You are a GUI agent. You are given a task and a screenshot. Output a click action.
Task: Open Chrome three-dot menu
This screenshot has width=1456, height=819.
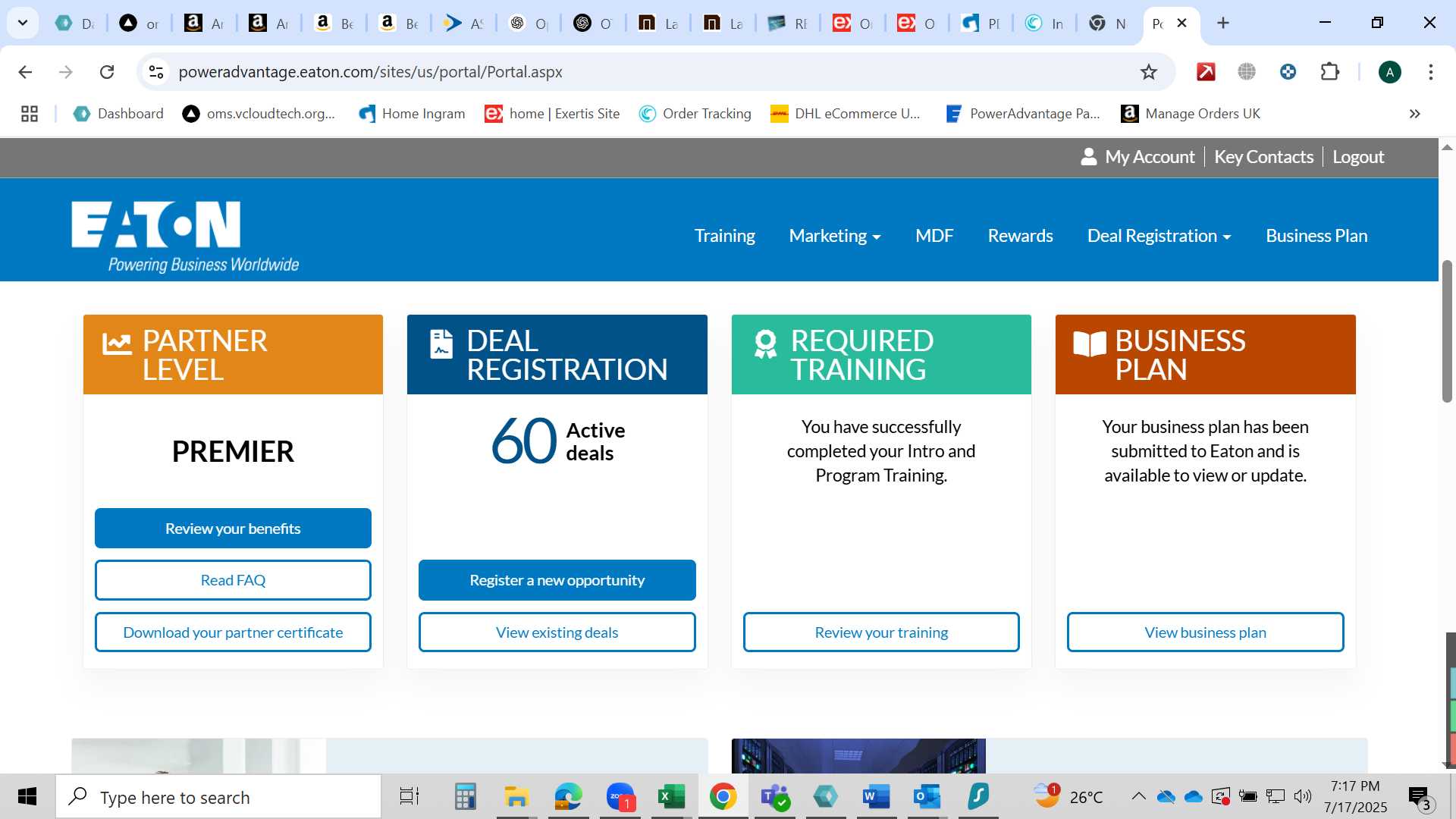pos(1431,72)
